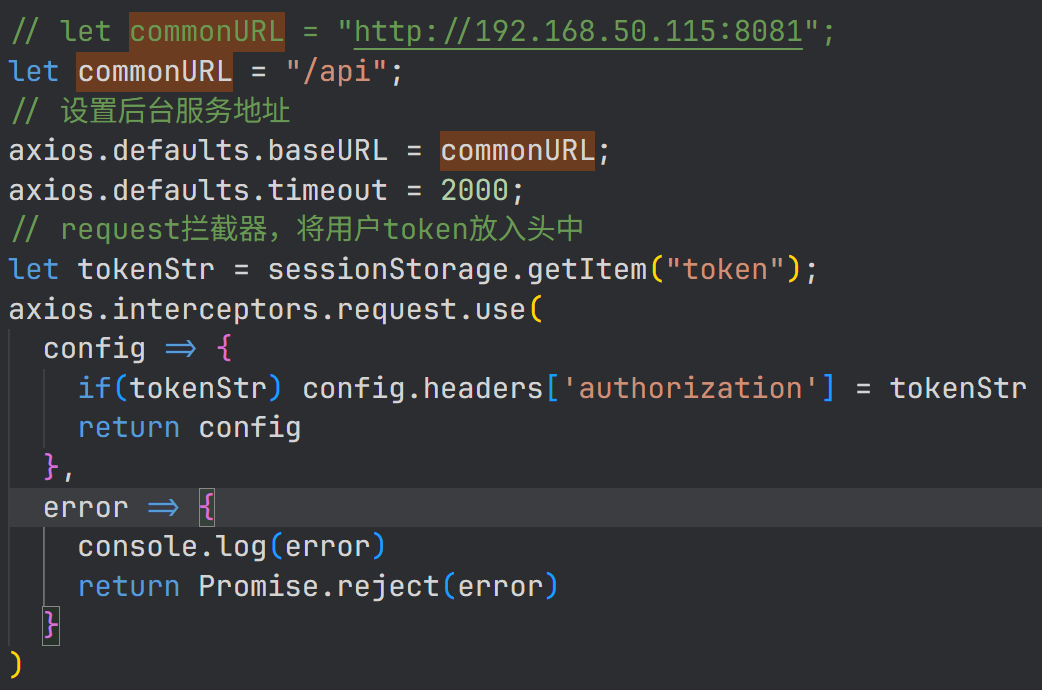Open the commented http://192.168.50.115:8081 link

click(x=578, y=32)
